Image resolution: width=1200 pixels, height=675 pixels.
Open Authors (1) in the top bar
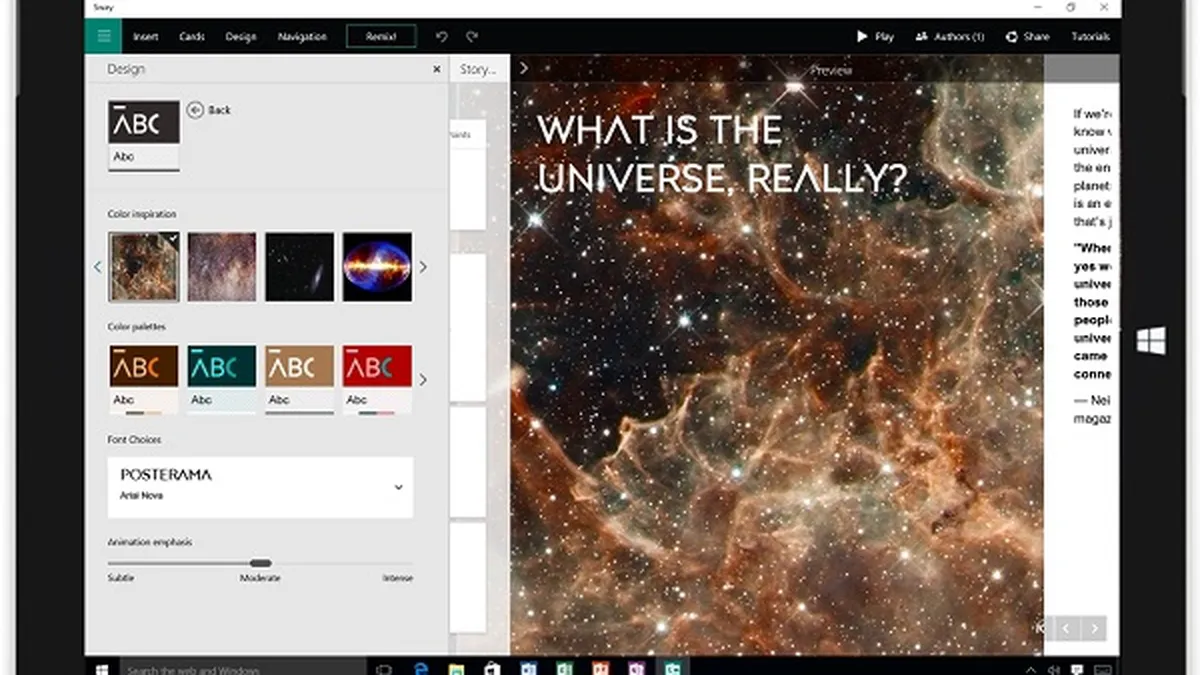click(x=950, y=37)
